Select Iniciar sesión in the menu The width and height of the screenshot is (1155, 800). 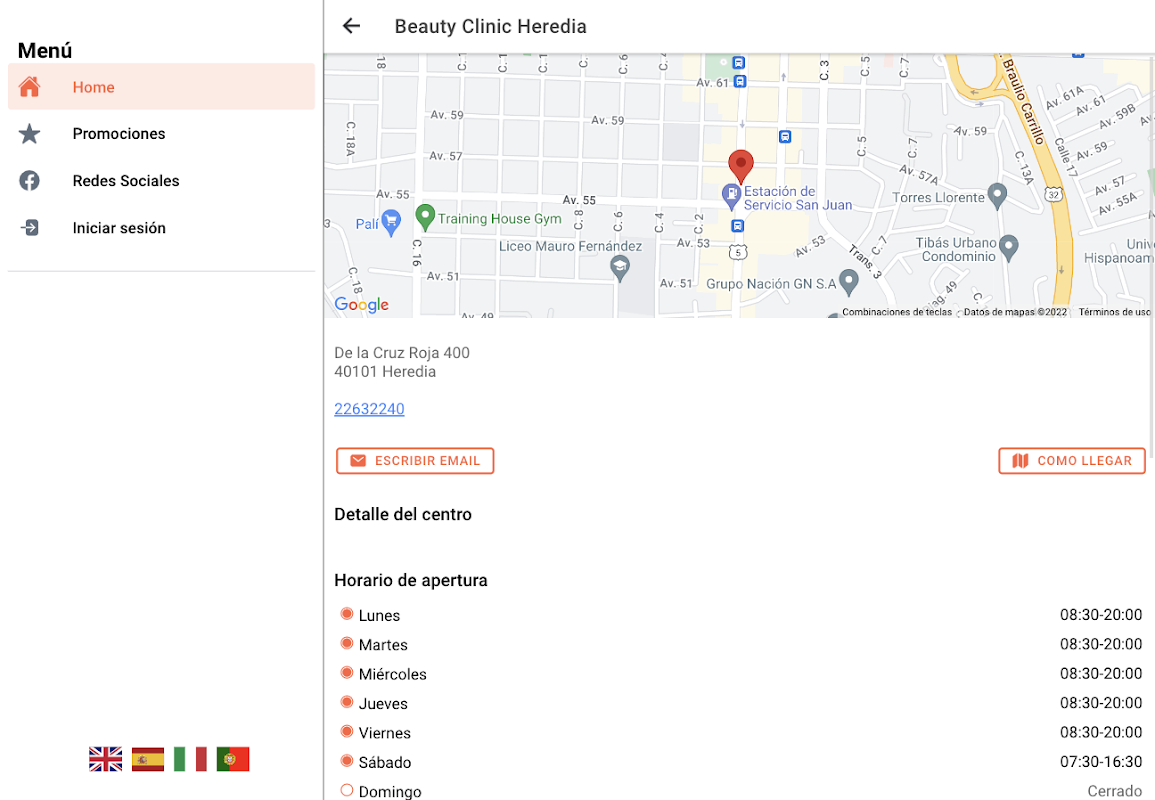(x=161, y=228)
